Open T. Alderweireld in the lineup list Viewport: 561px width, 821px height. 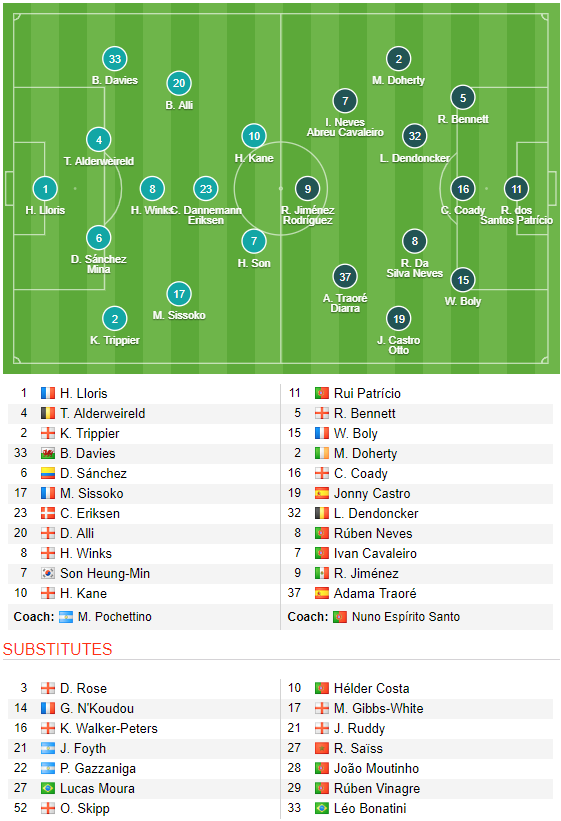click(x=102, y=414)
